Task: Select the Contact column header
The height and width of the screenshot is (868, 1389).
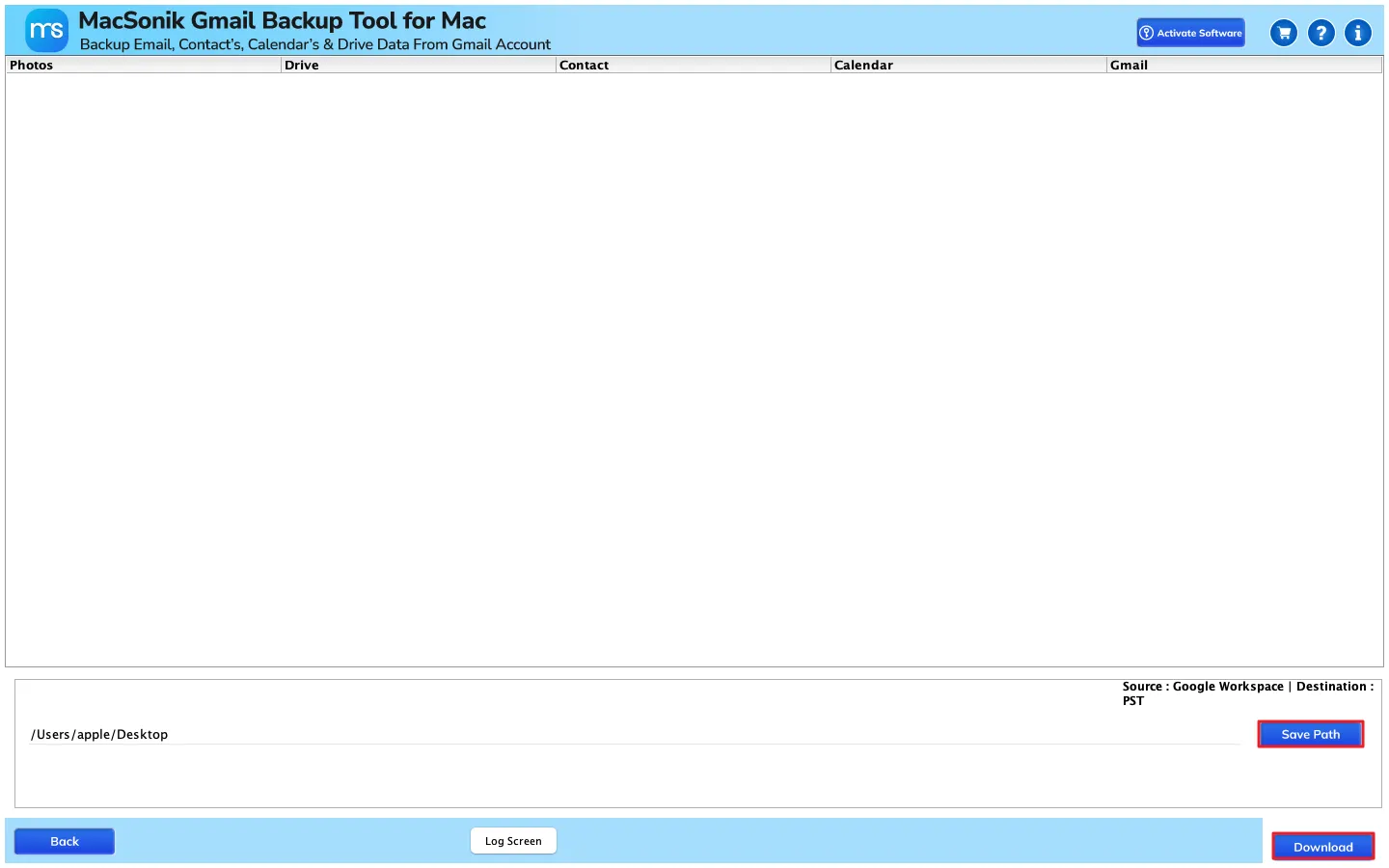Action: point(693,65)
